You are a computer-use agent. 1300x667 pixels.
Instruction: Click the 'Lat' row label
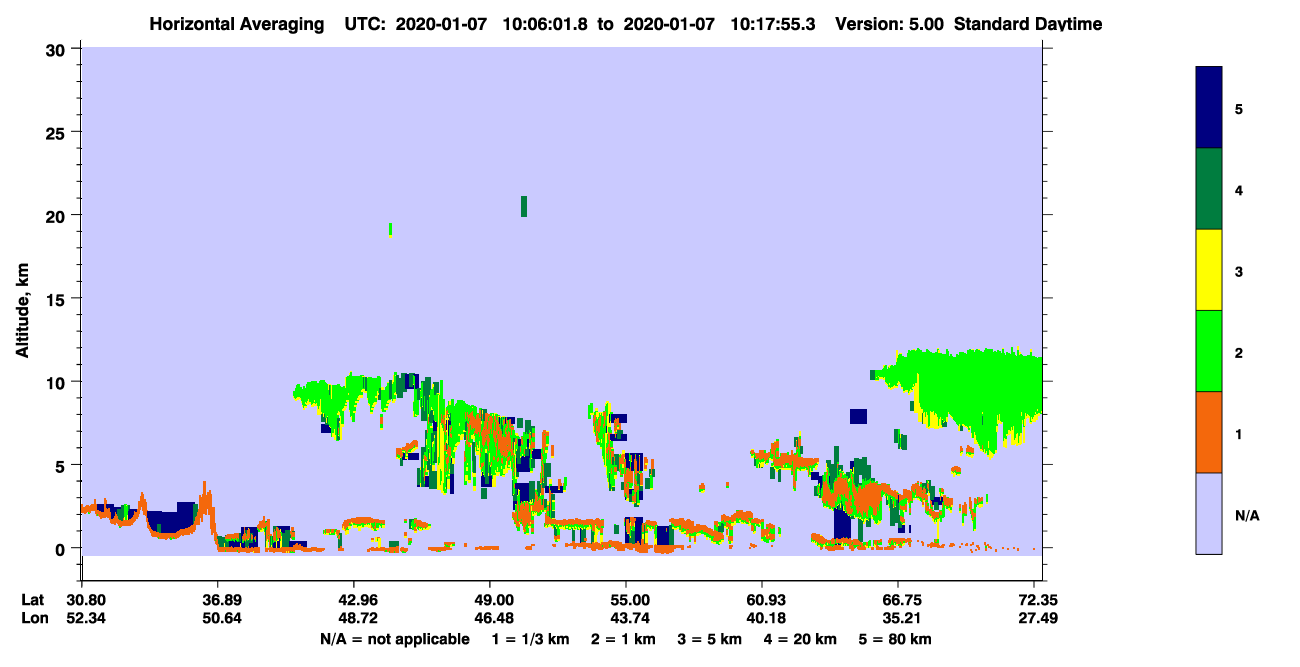click(33, 600)
